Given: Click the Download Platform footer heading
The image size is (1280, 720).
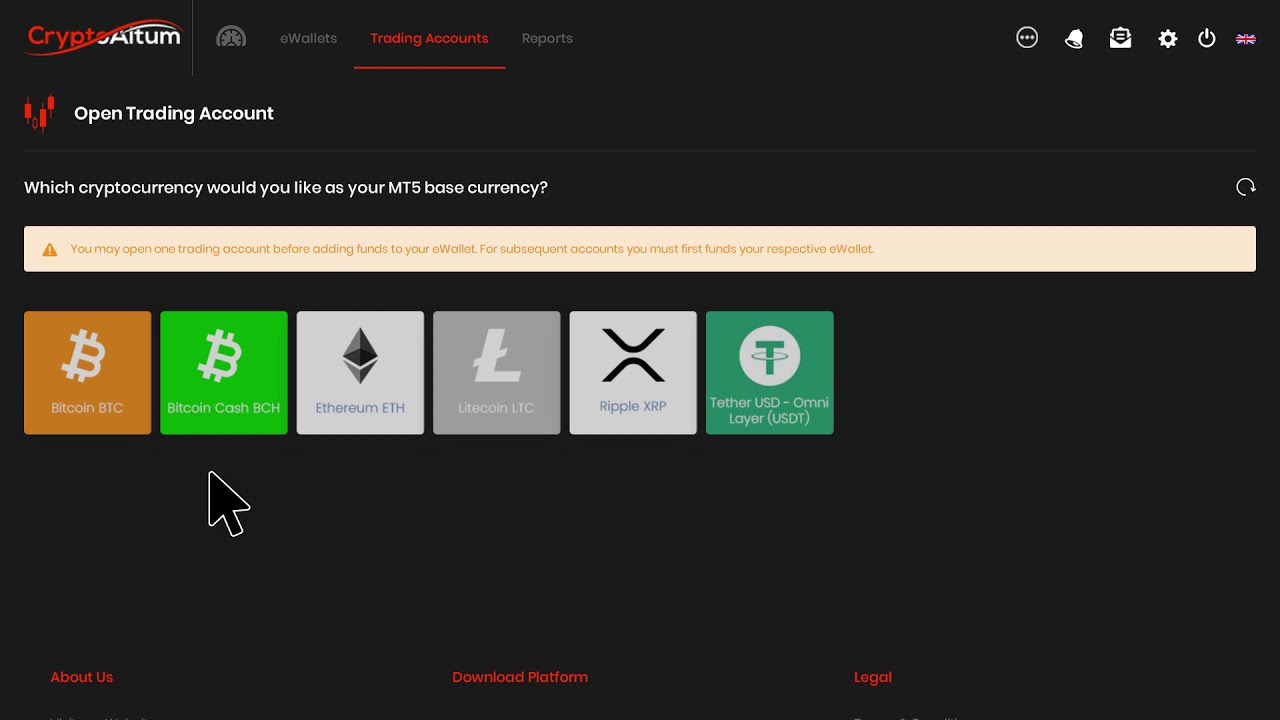Looking at the screenshot, I should (520, 677).
